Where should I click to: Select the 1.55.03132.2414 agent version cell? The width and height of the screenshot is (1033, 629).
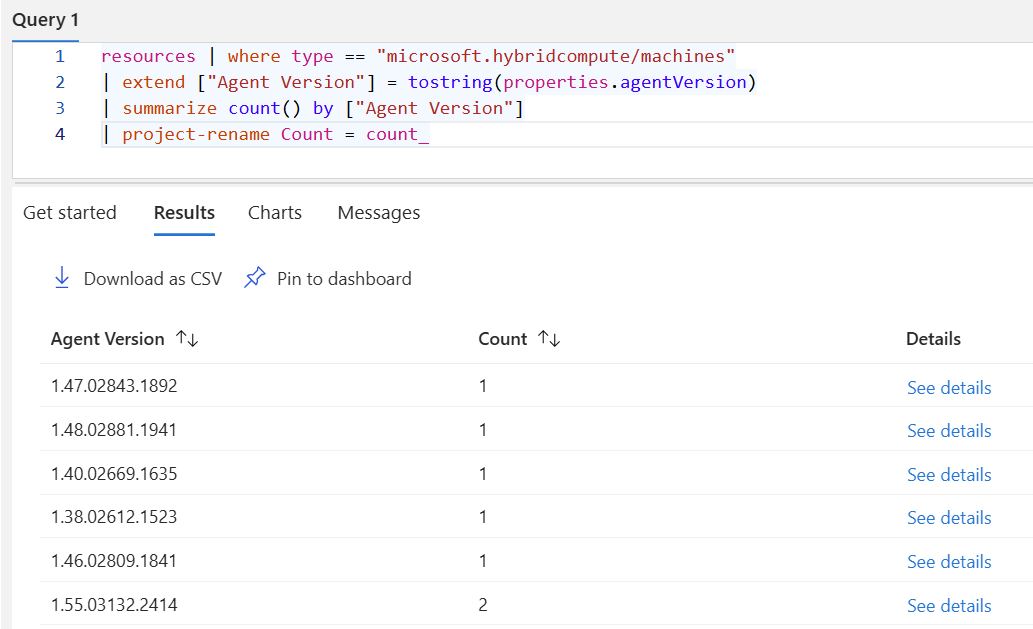pyautogui.click(x=114, y=605)
